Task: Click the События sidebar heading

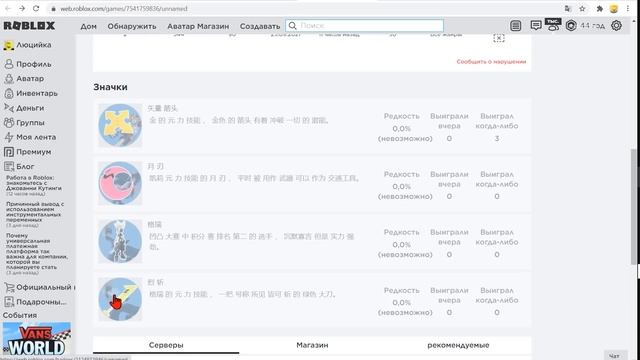Action: click(x=20, y=316)
